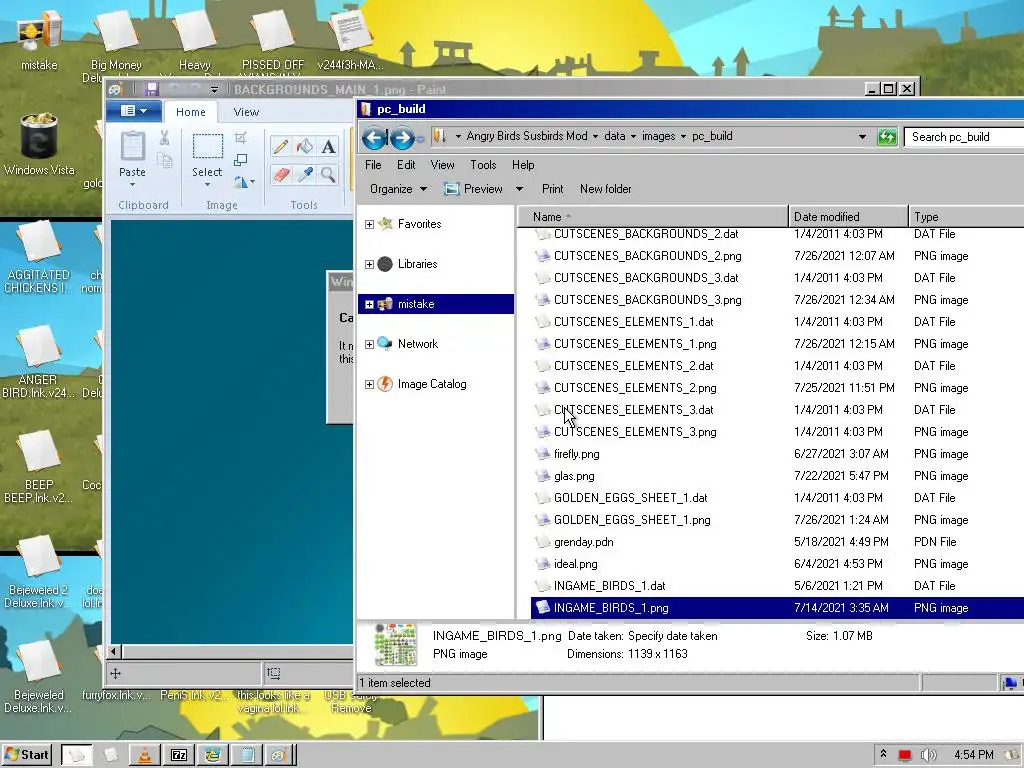Activate the Color picker eyedropper tool
Viewport: 1024px width, 768px height.
tap(304, 174)
